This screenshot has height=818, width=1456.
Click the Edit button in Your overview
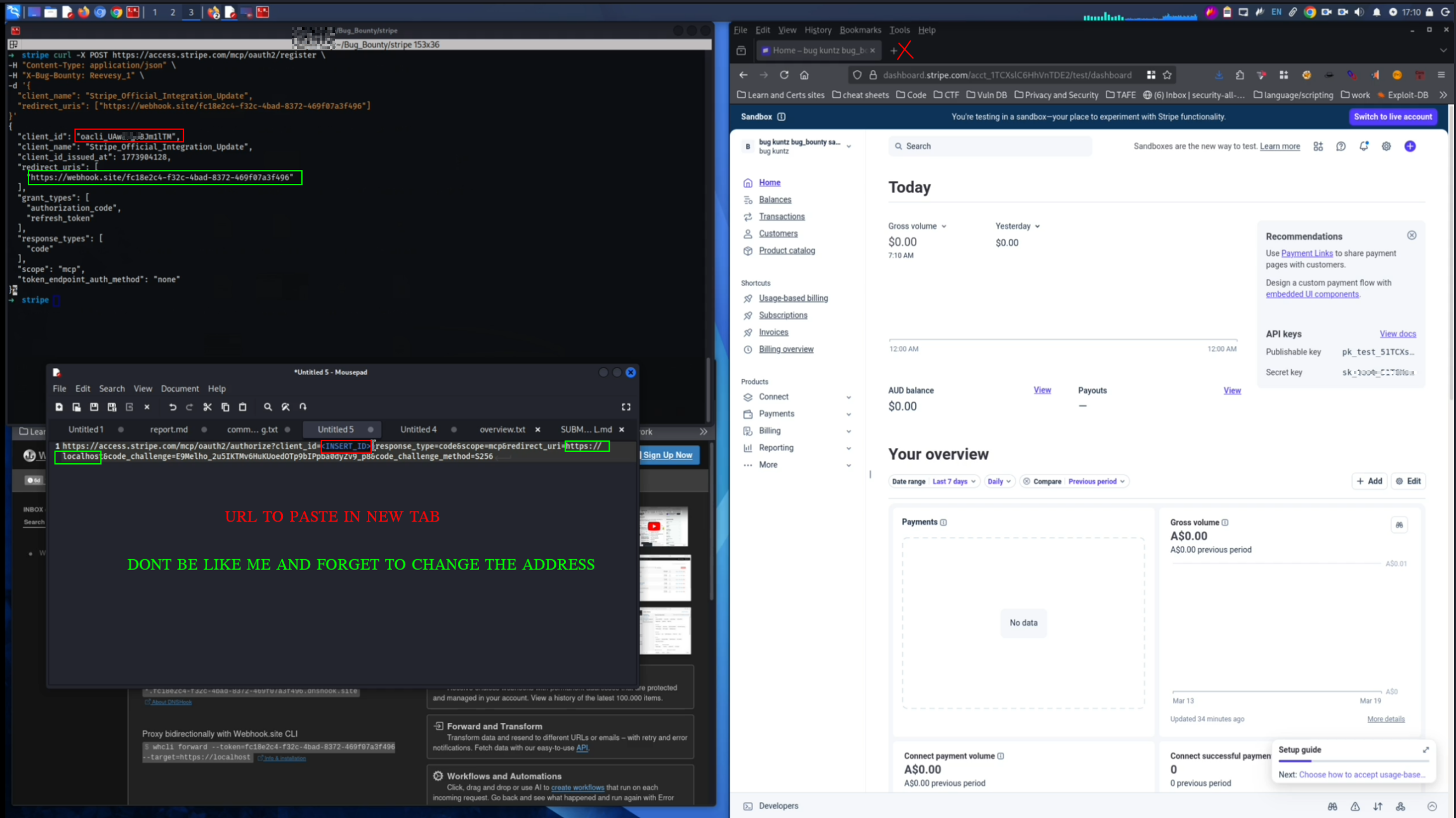(x=1408, y=481)
